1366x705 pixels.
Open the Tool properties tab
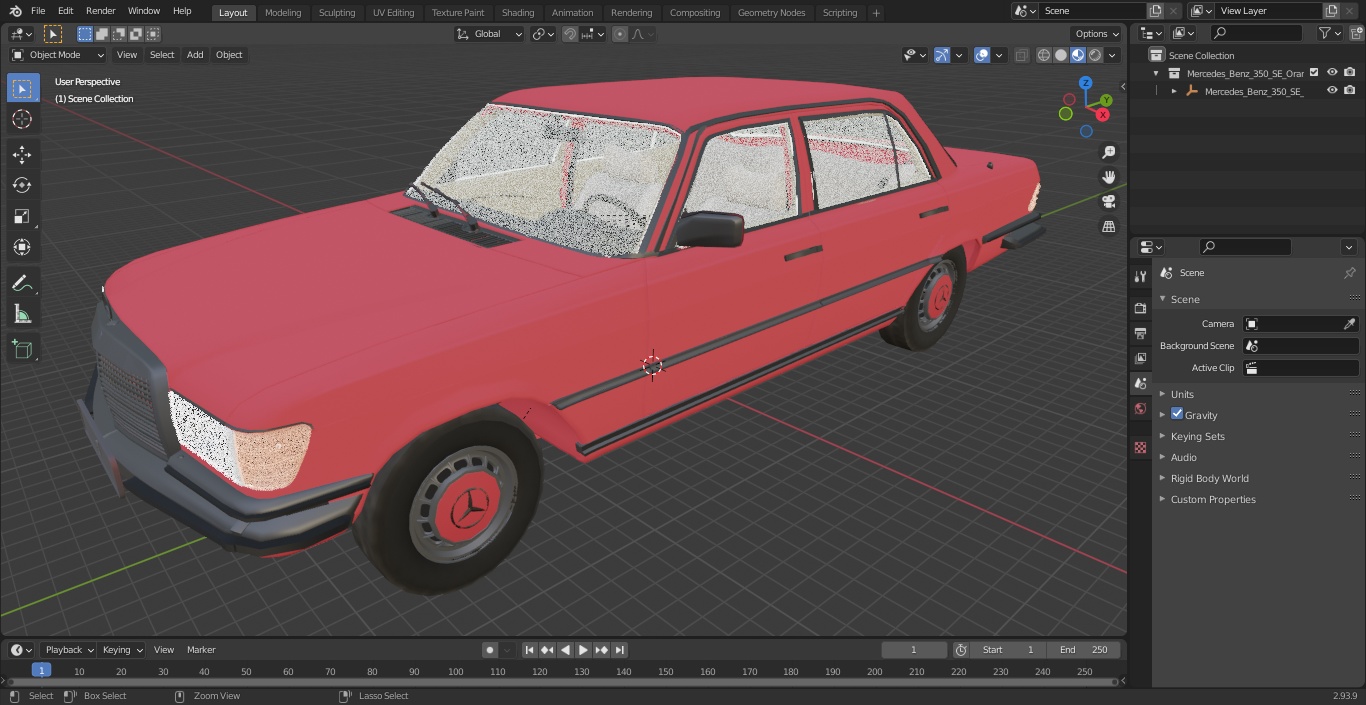click(x=1140, y=277)
